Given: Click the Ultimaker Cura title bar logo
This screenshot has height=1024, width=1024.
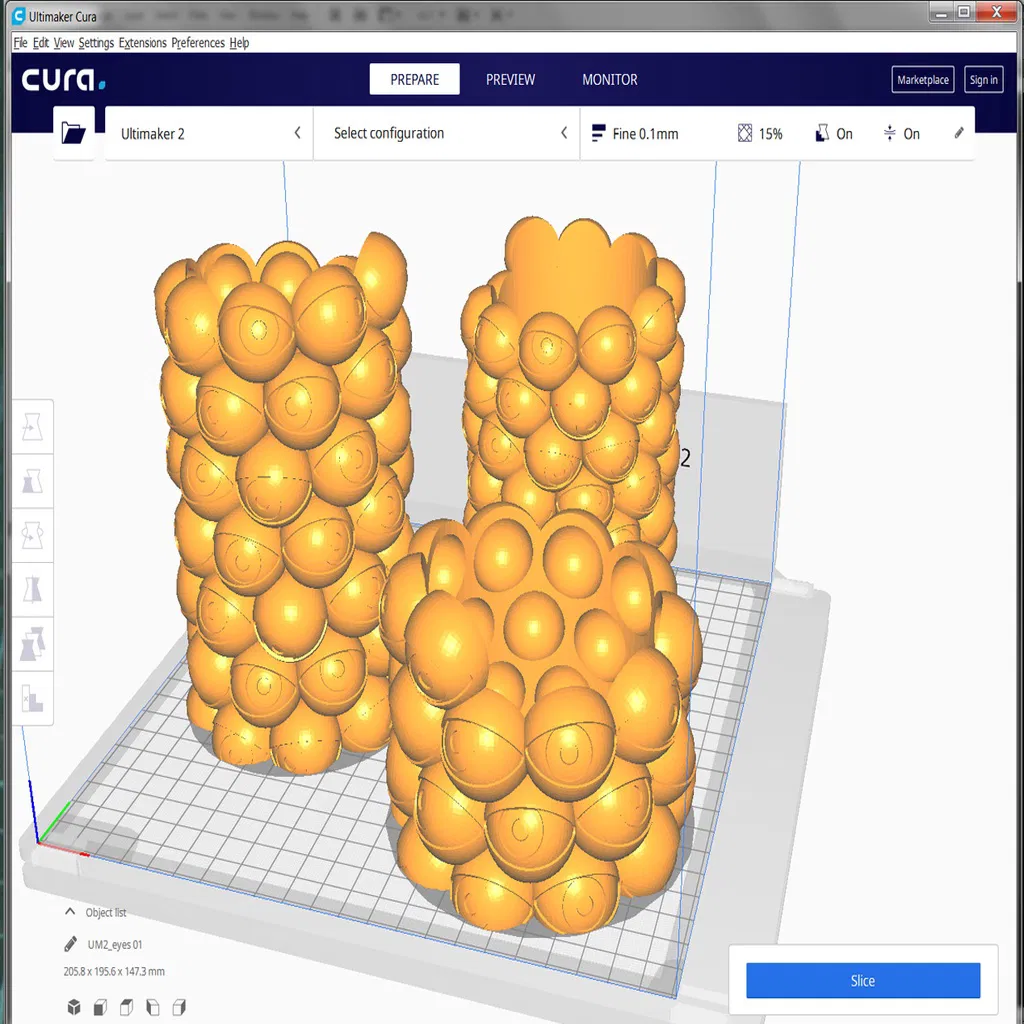Looking at the screenshot, I should click(19, 16).
